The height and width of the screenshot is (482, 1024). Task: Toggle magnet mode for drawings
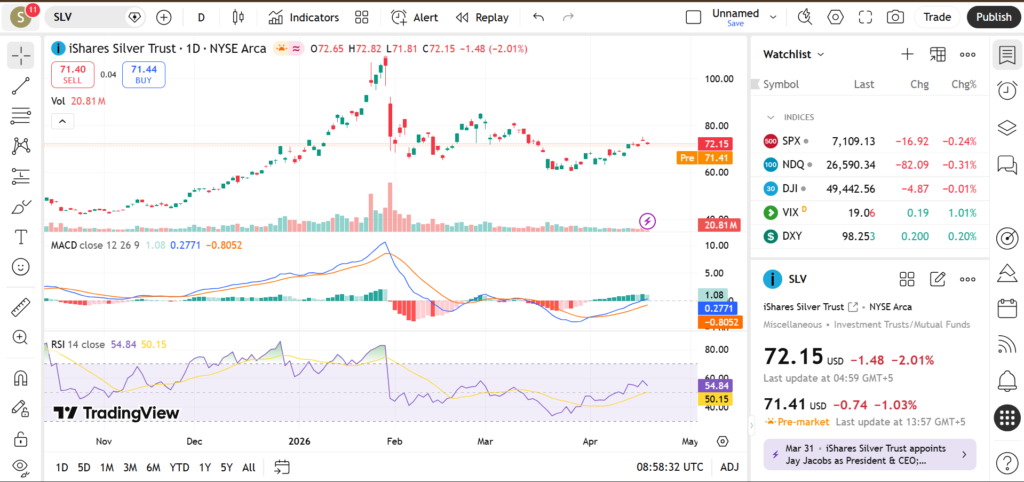20,378
